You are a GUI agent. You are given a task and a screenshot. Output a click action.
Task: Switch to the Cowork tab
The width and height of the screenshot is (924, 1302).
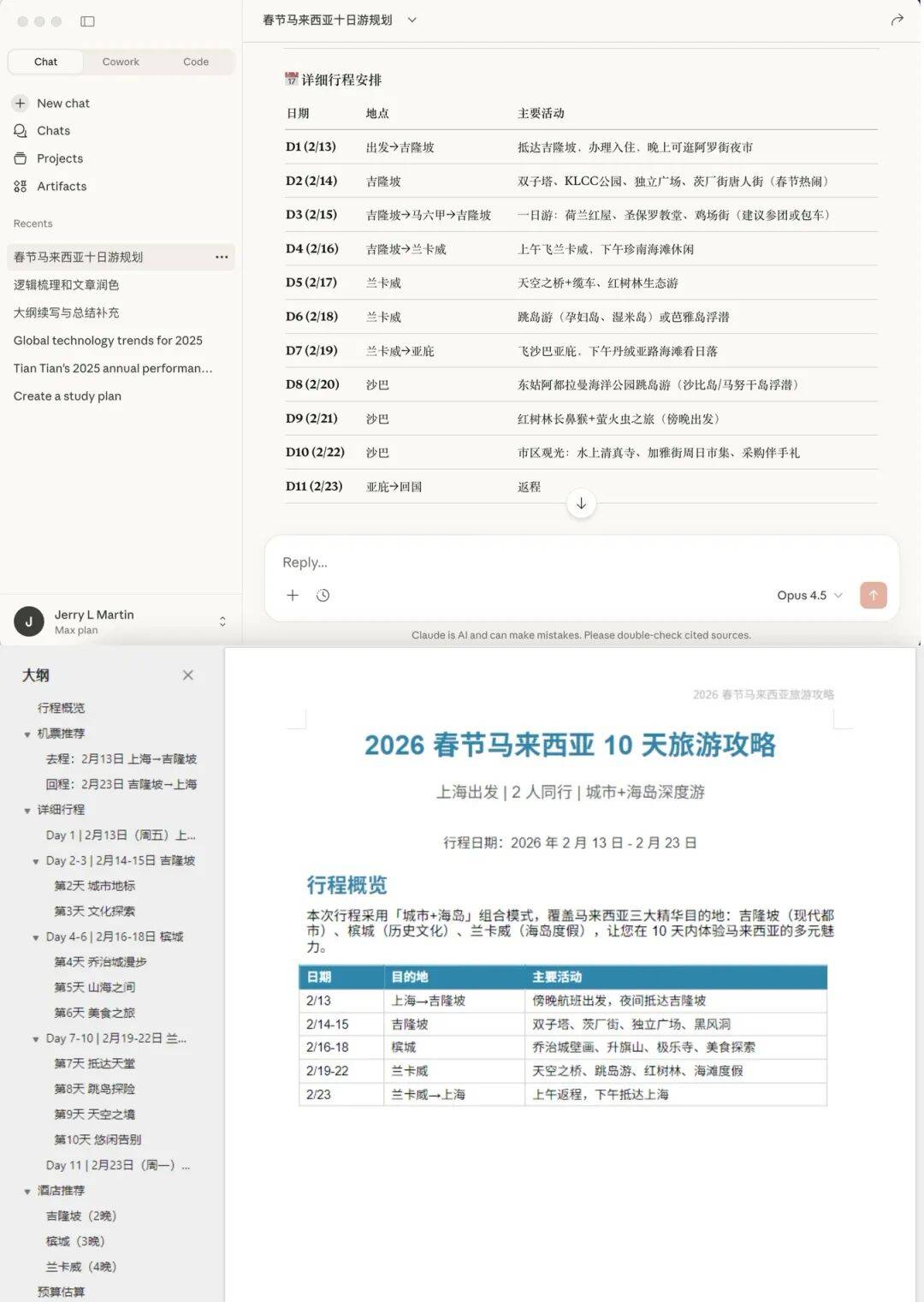(120, 62)
